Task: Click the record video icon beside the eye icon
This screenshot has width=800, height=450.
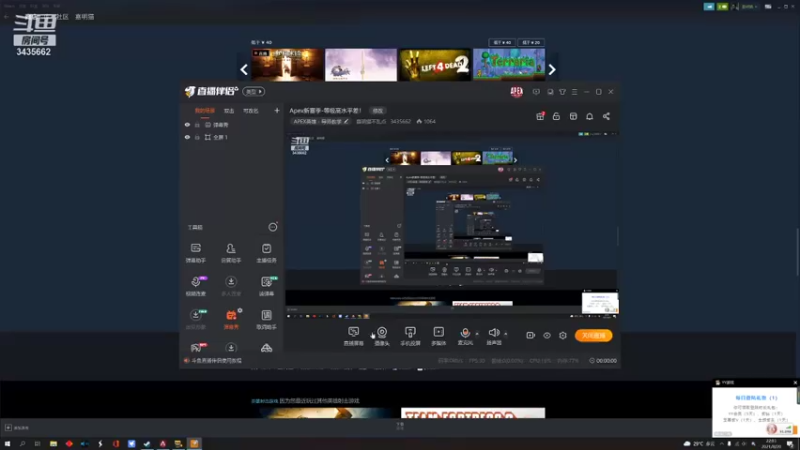Action: click(x=531, y=335)
